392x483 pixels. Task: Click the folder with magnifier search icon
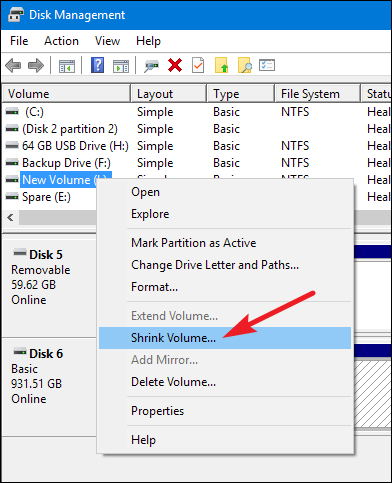coord(244,65)
